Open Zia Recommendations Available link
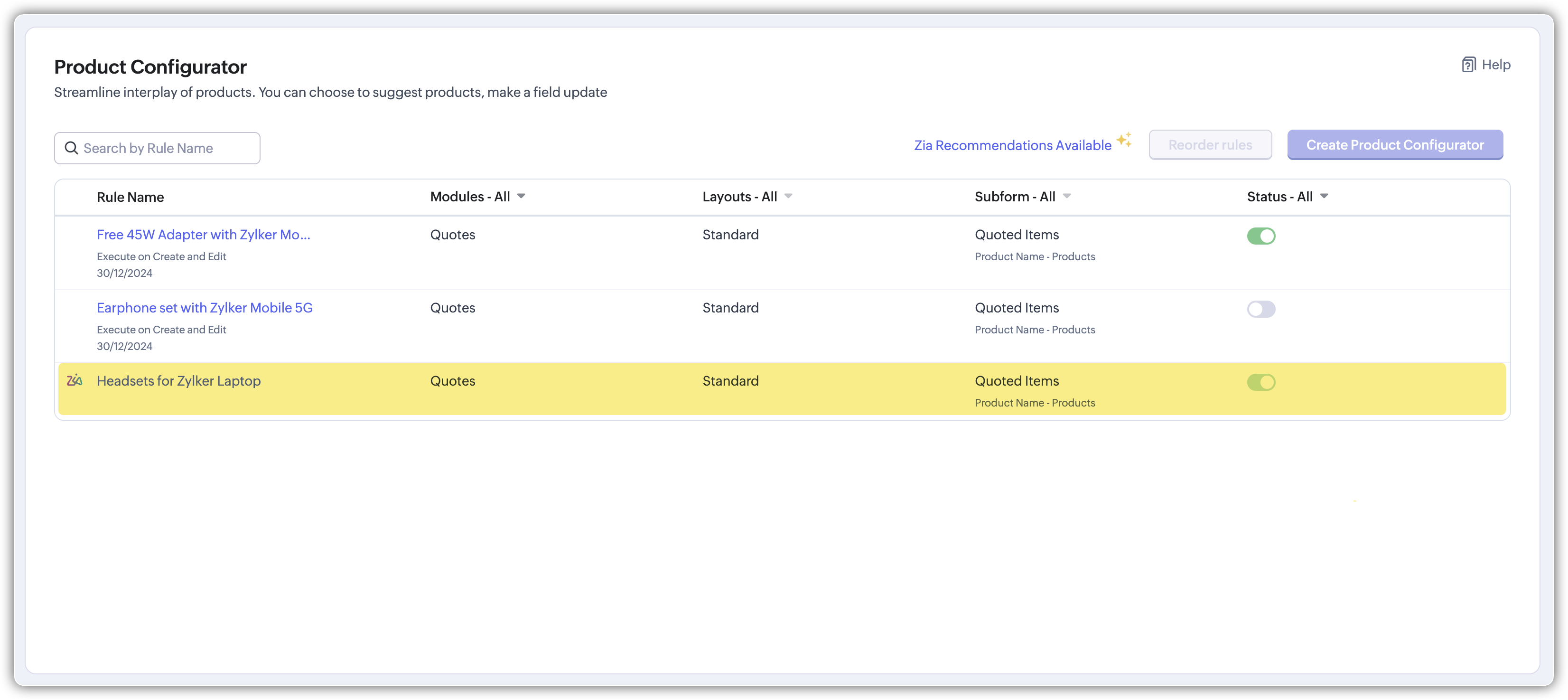The height and width of the screenshot is (700, 1568). 1012,146
